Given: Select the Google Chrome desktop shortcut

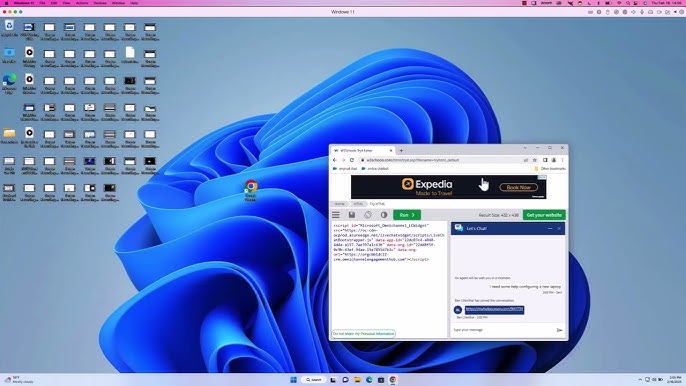Looking at the screenshot, I should (x=251, y=190).
